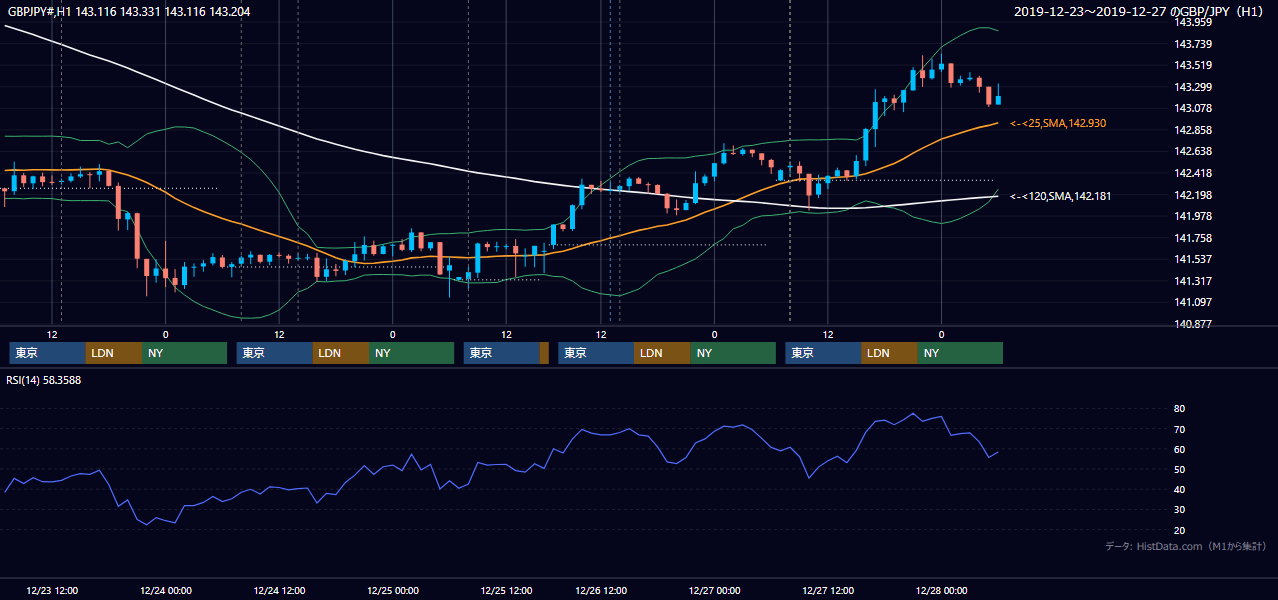Screen dimensions: 1278x600
Task: Click the leftmost 東京 session block
Action: click(x=48, y=353)
